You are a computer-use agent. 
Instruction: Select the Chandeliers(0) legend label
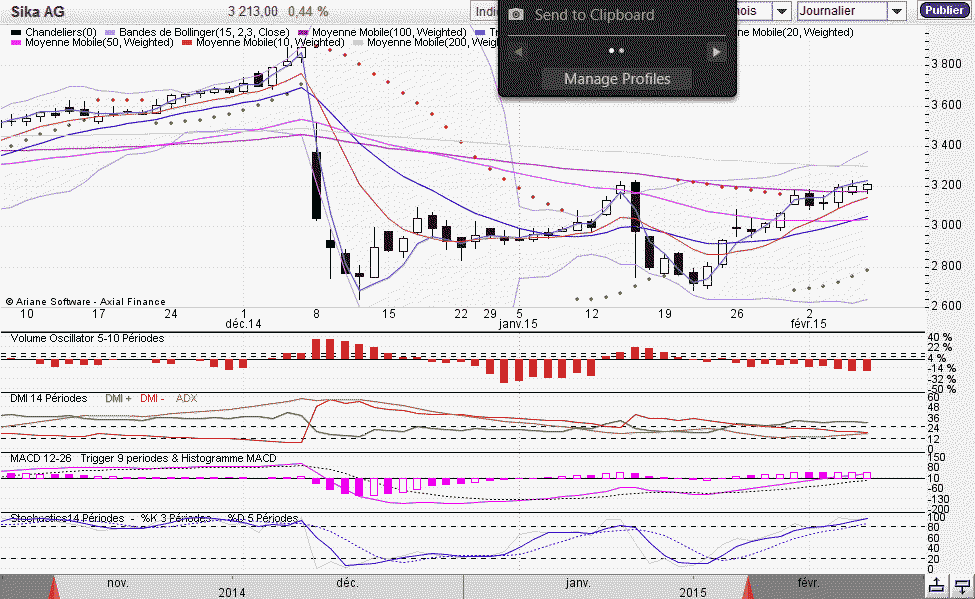61,32
